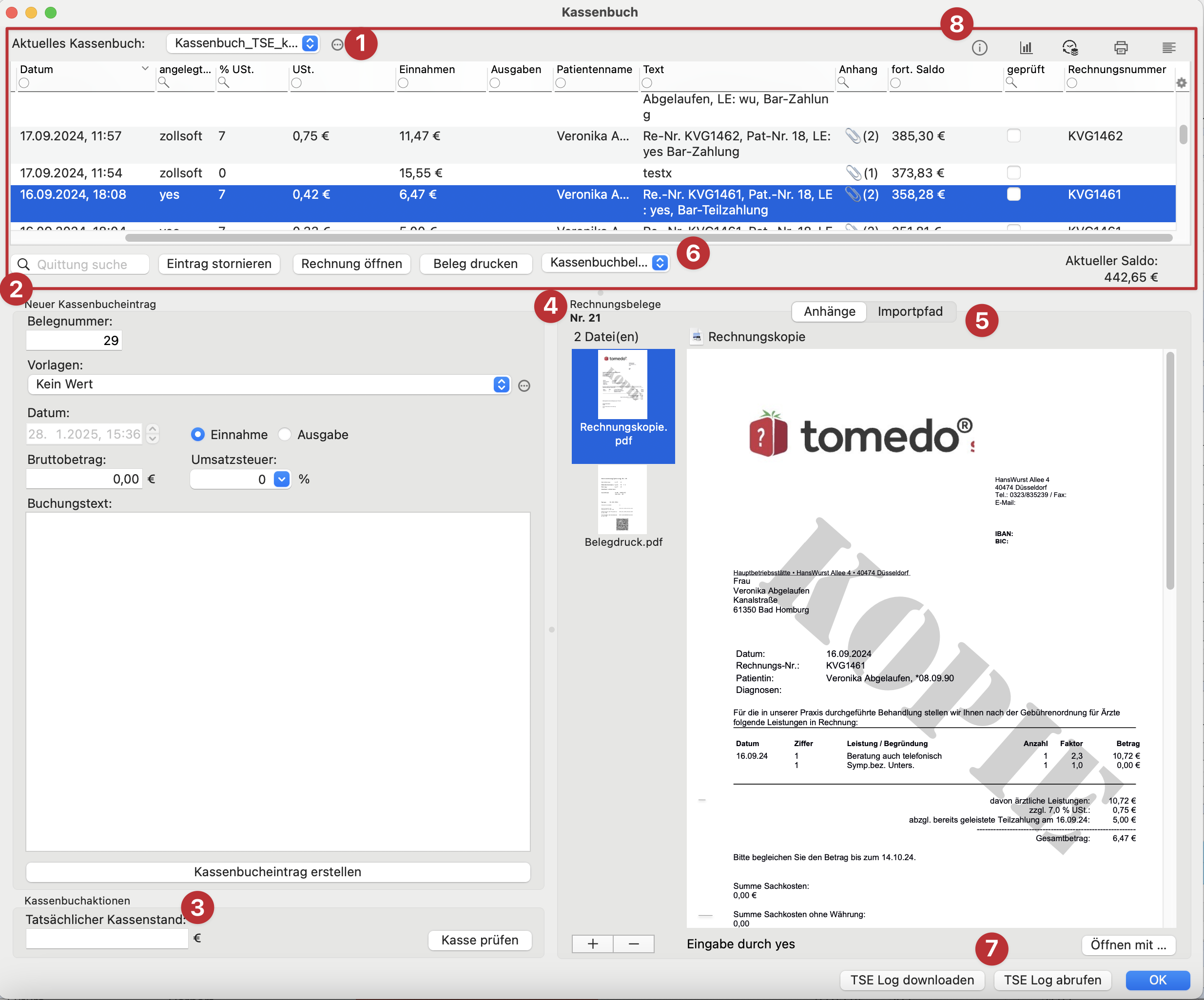Click search magnifier under % USt. column

coord(224,83)
